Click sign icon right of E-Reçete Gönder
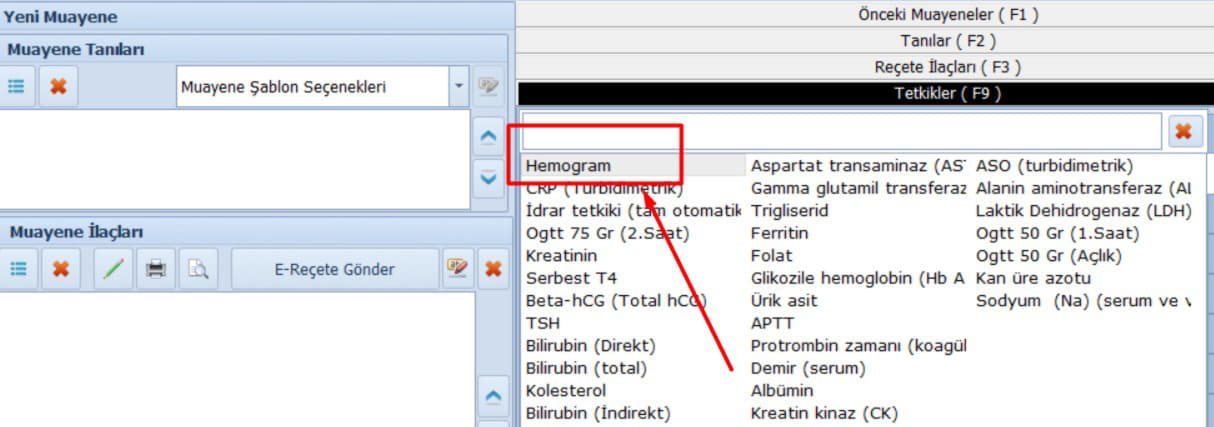The width and height of the screenshot is (1214, 427). [x=456, y=269]
